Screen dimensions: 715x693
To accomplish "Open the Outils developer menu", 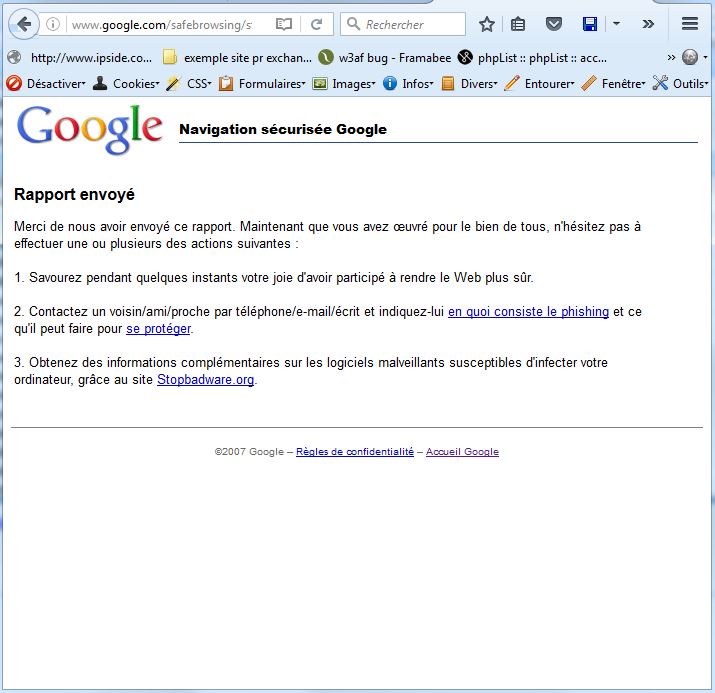I will tap(680, 84).
